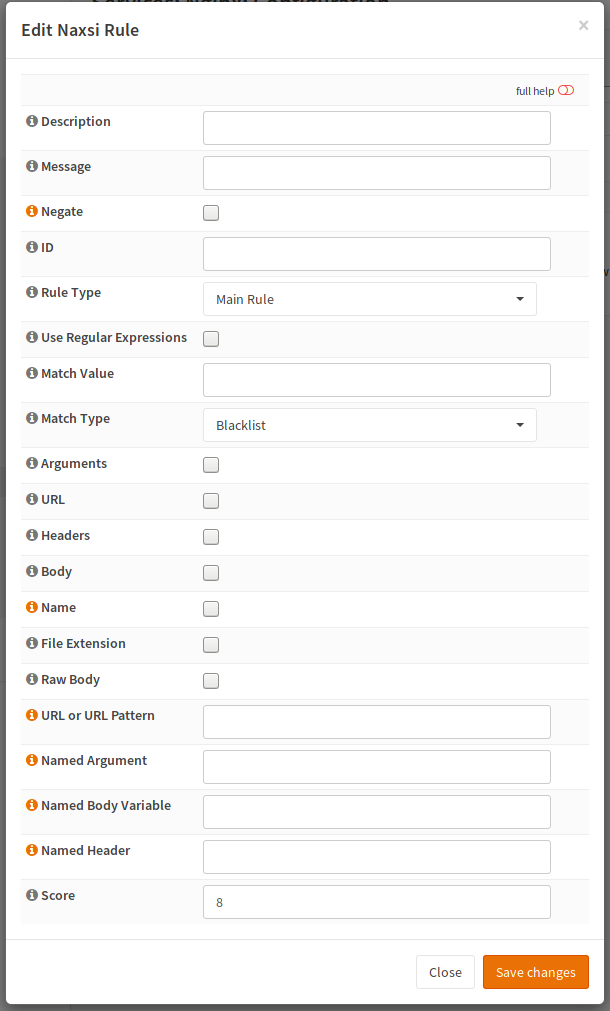Screen dimensions: 610x1011
Task: Click the orange info icon beside Named Header
Action: tap(32, 851)
